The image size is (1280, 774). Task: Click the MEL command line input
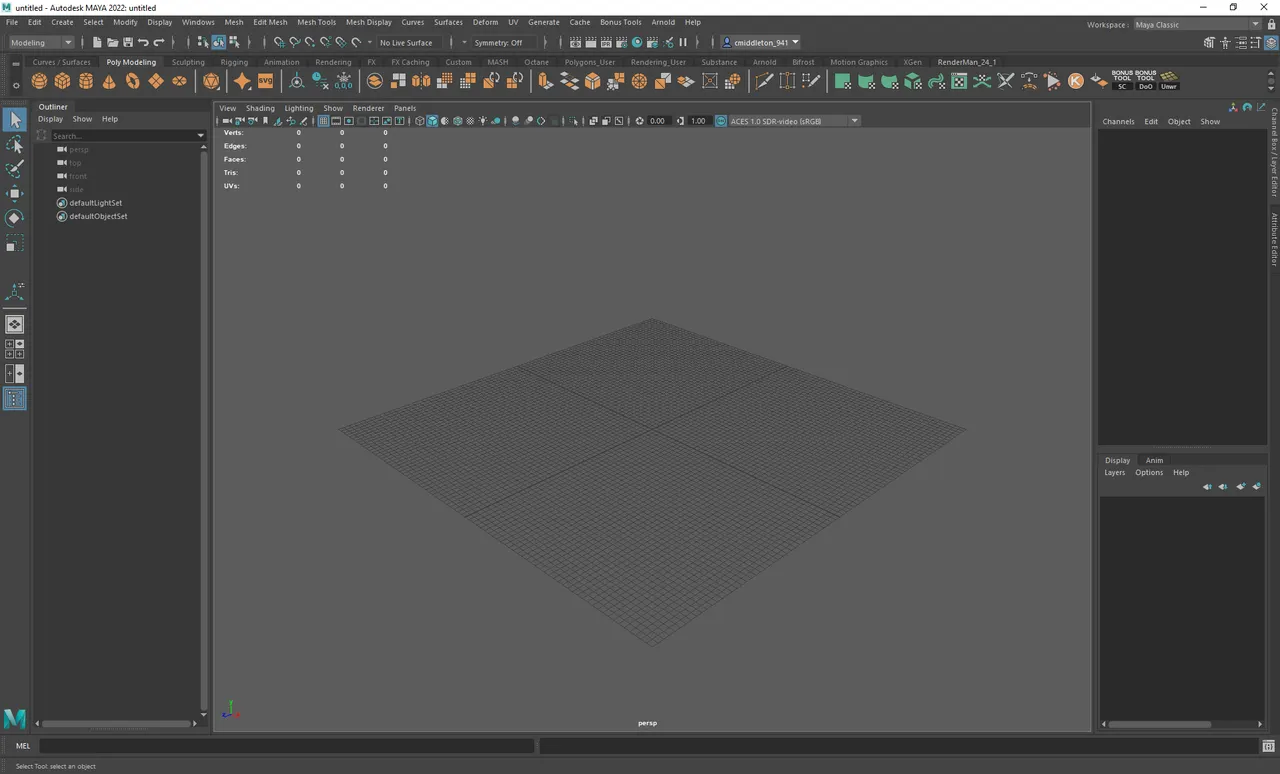287,745
